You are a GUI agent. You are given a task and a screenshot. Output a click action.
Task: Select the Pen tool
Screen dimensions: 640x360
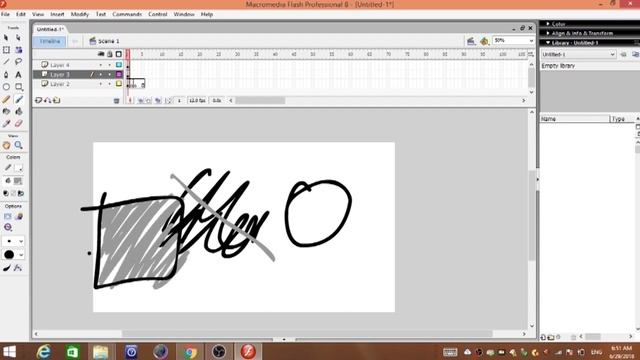coord(6,75)
